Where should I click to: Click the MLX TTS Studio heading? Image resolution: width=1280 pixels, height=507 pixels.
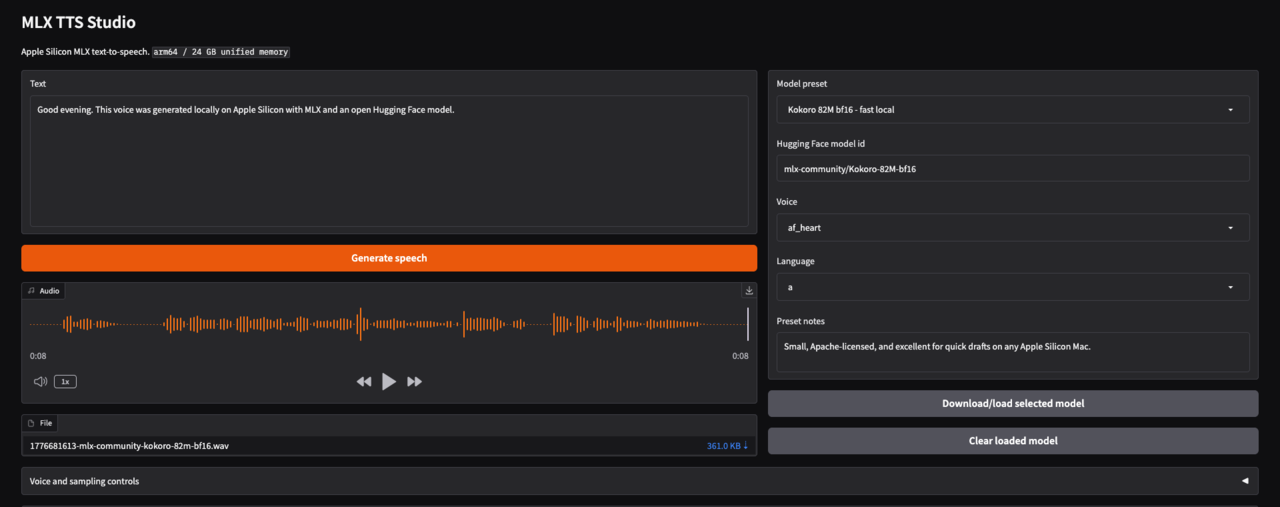tap(78, 22)
